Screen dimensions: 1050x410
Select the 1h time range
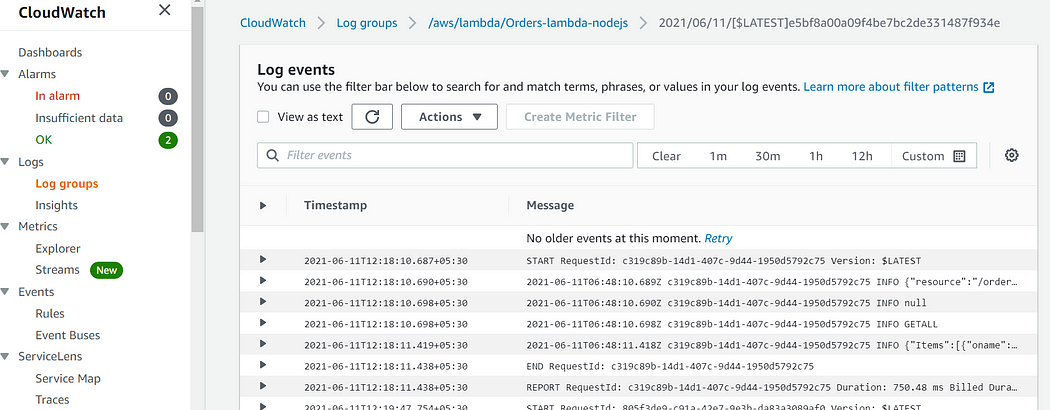pos(816,156)
